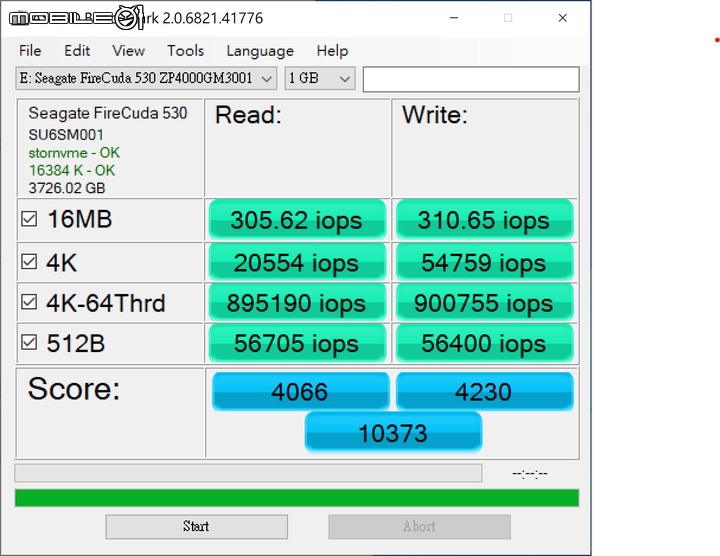Viewport: 720px width, 556px height.
Task: Minimize the benchmark window
Action: 454,18
